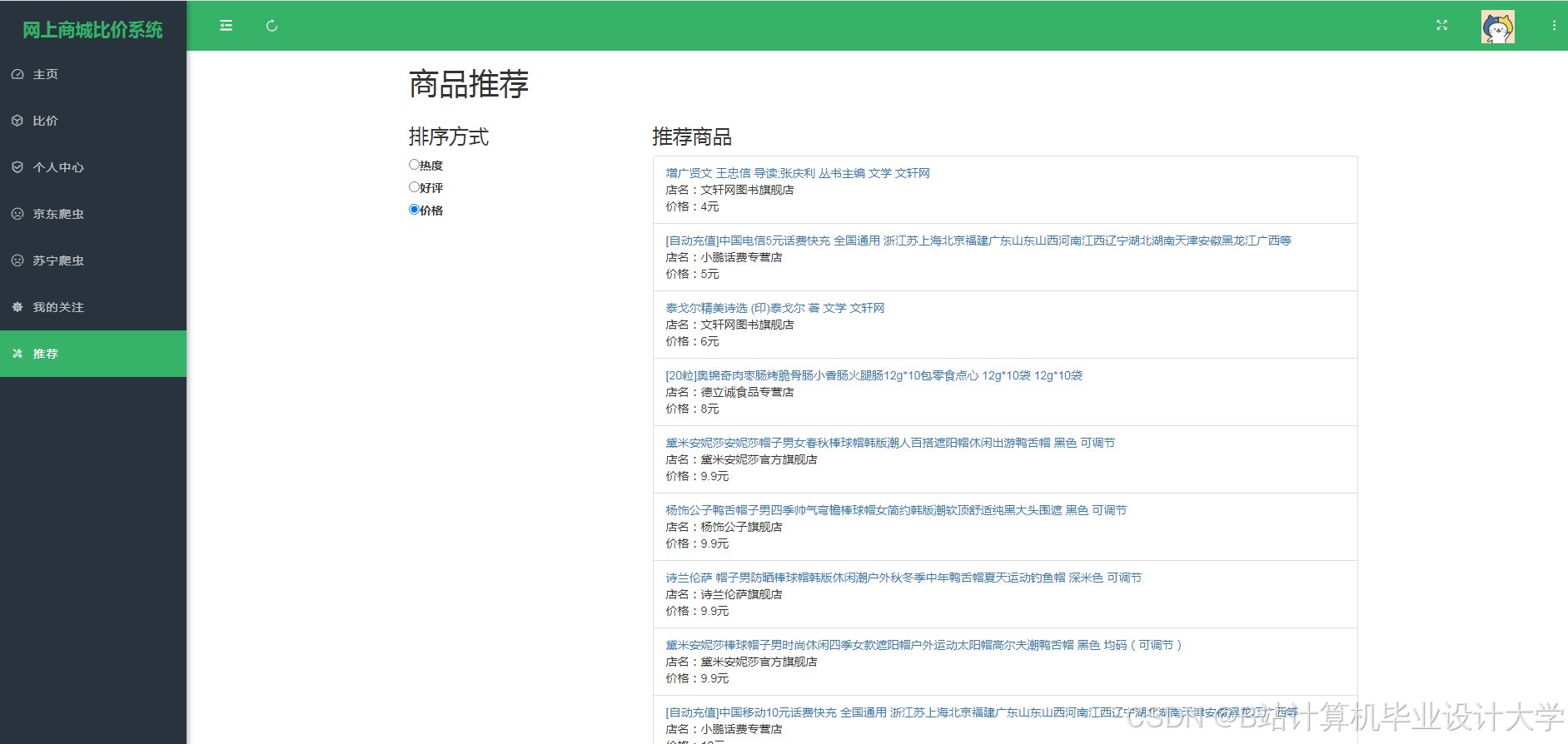The image size is (1568, 744).
Task: Select the 热度 sort radio button
Action: [414, 165]
